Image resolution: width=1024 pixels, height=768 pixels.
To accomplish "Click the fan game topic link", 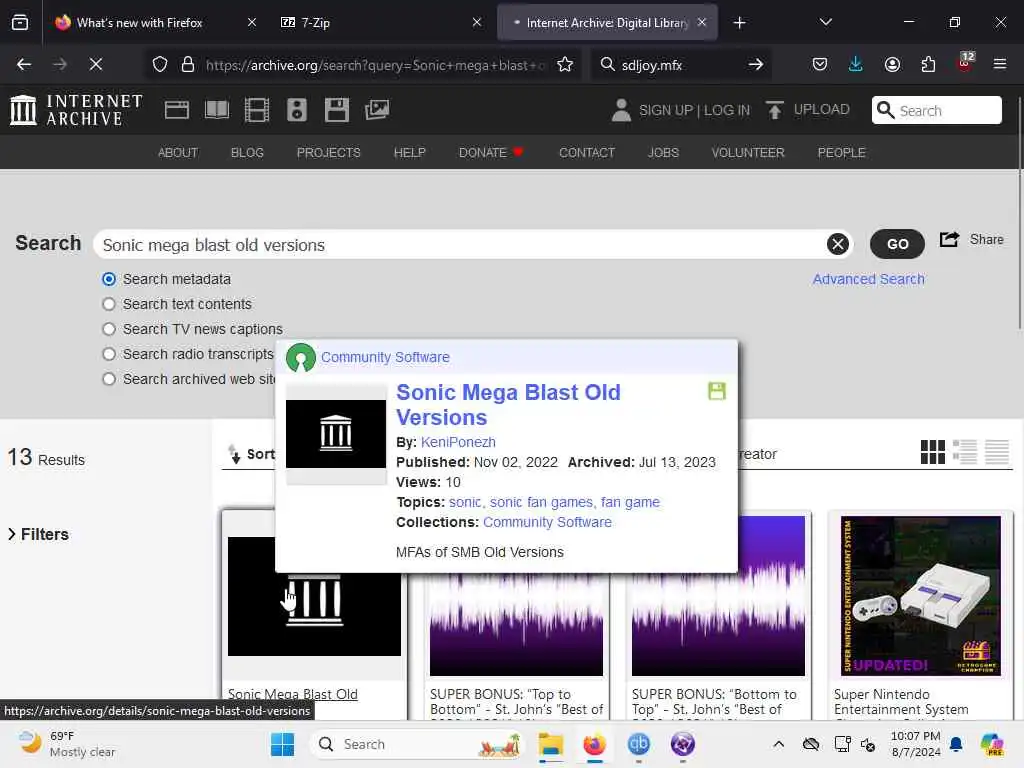I will coord(630,502).
